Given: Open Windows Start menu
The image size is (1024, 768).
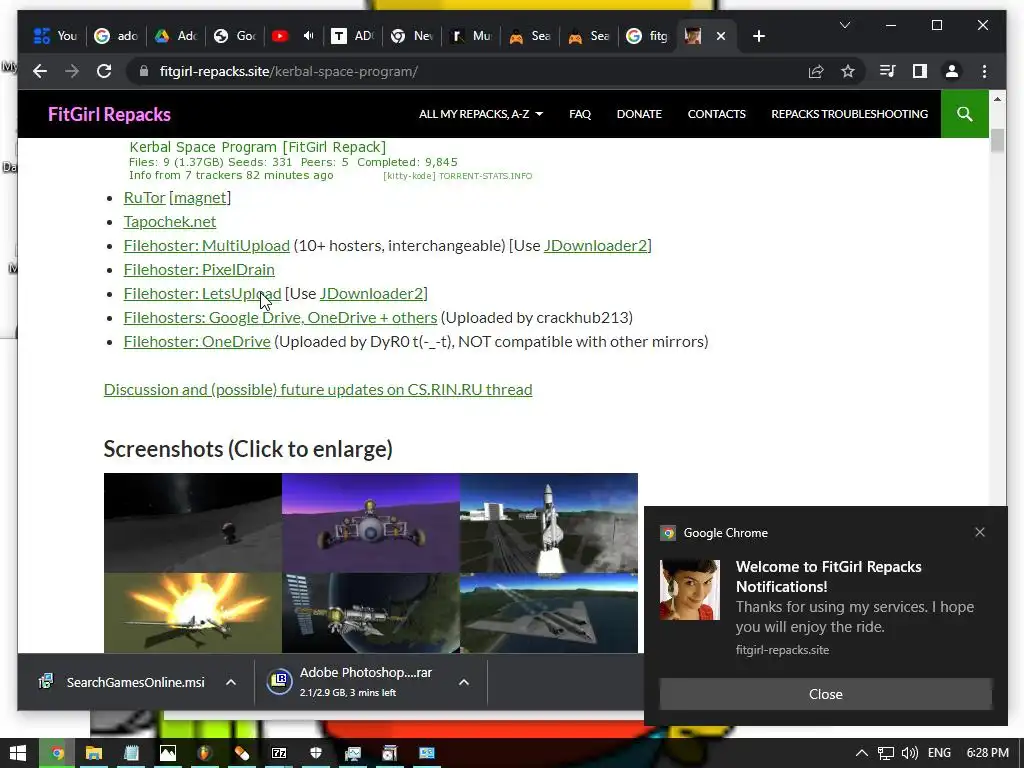Looking at the screenshot, I should tap(18, 753).
